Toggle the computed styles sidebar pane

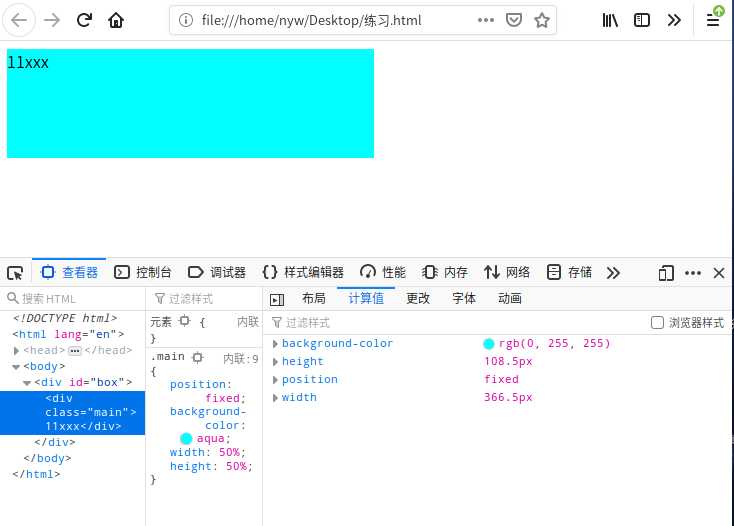278,299
